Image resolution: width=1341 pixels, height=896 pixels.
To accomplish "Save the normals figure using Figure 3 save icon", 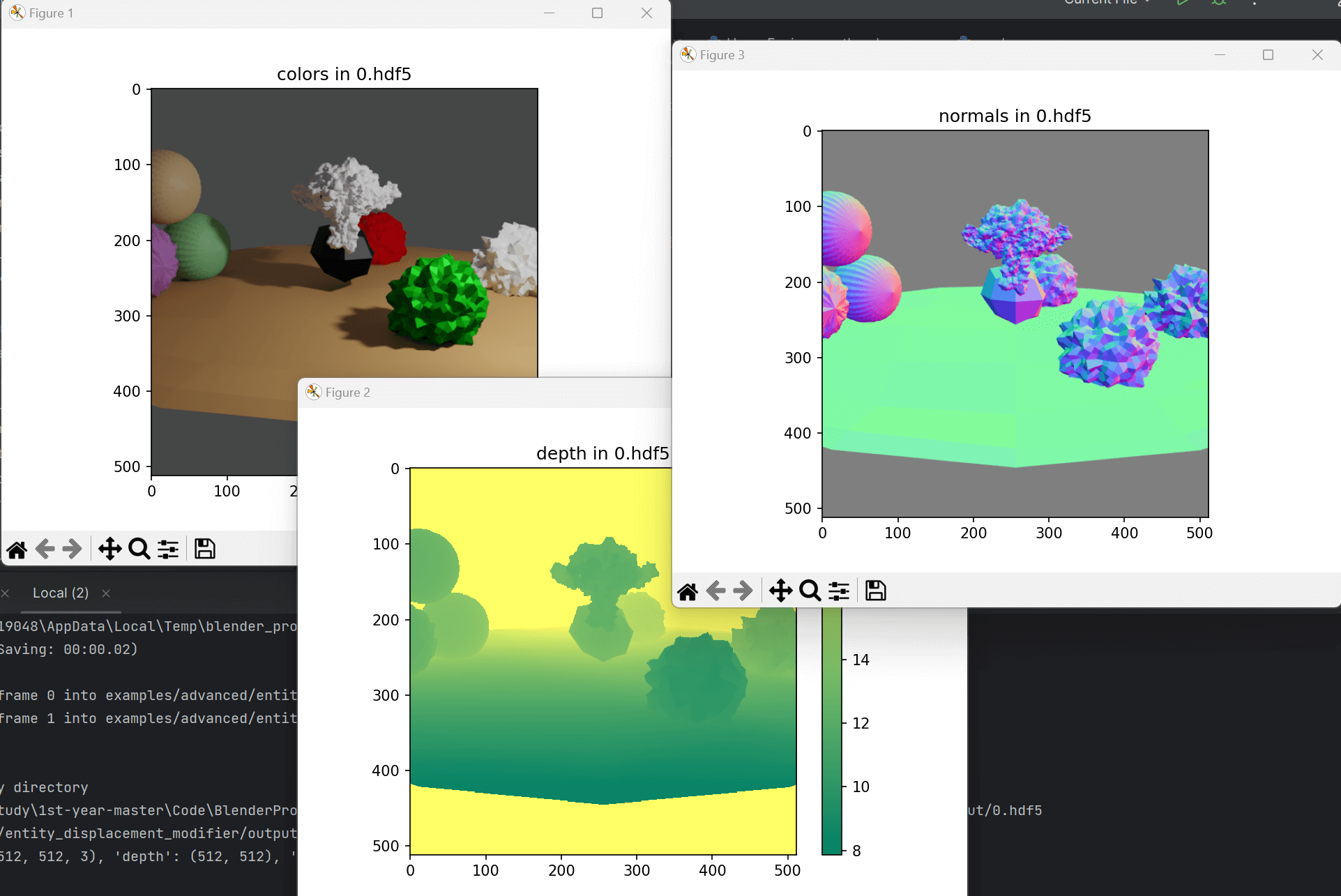I will tap(875, 591).
